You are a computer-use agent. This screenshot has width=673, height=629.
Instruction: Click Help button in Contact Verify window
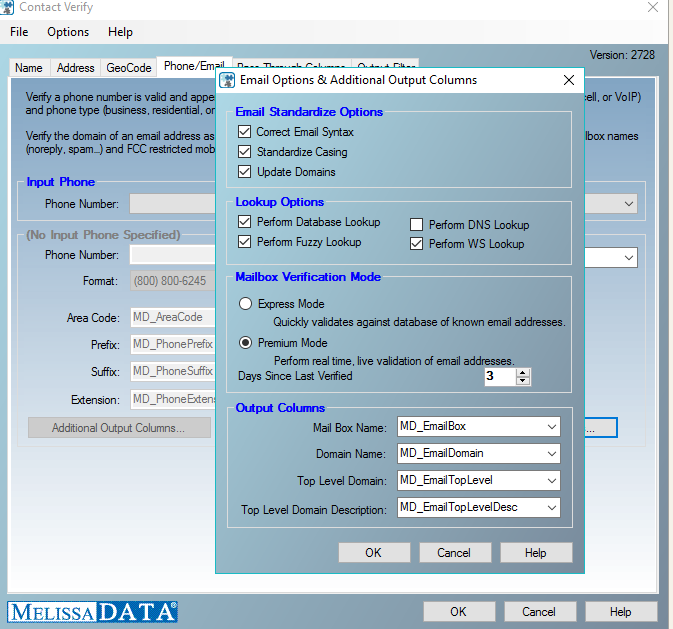click(x=621, y=611)
